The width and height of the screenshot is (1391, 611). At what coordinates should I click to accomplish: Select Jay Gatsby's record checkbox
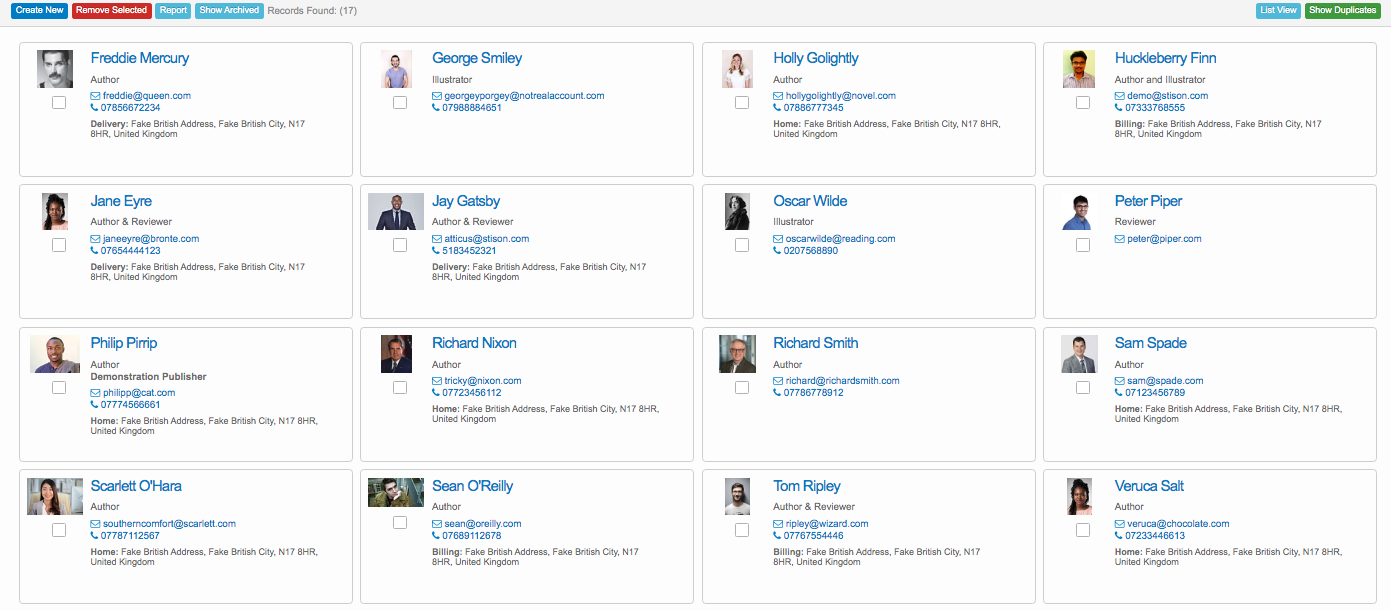point(400,245)
